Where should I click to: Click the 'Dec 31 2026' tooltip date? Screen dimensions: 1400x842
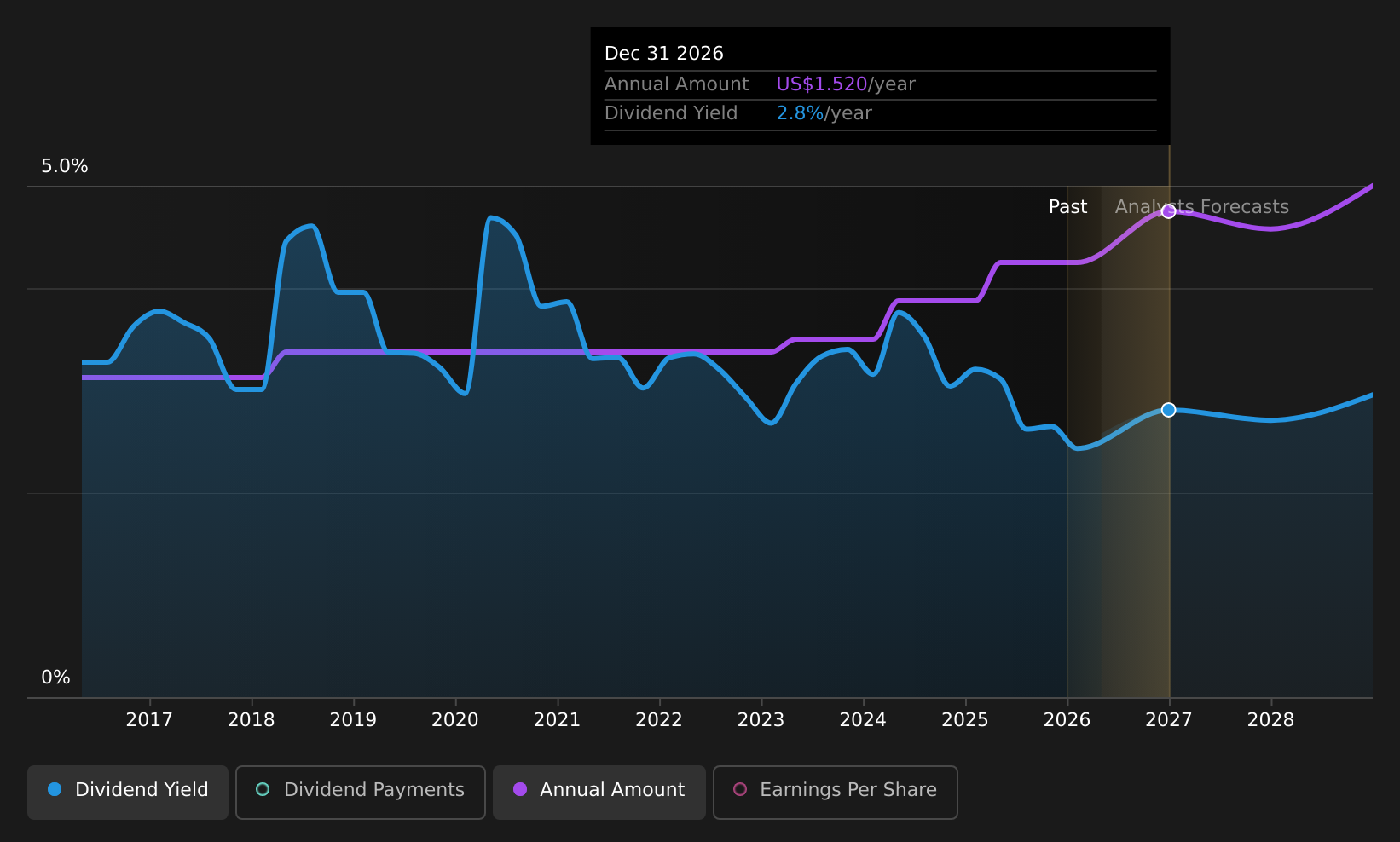click(664, 54)
